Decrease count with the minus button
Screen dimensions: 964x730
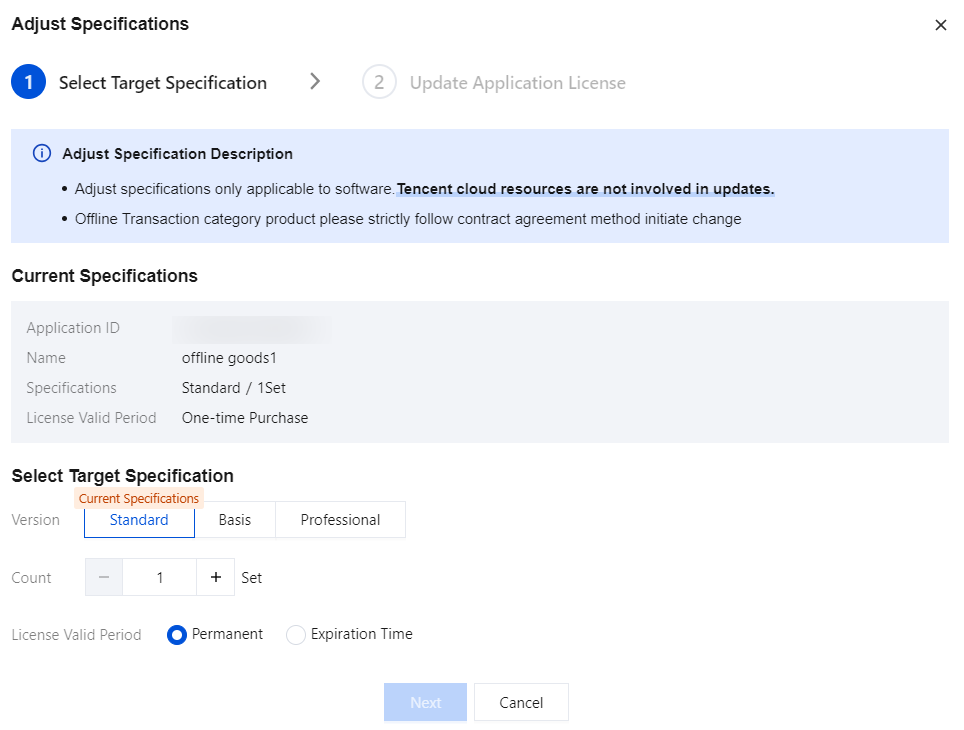tap(104, 577)
